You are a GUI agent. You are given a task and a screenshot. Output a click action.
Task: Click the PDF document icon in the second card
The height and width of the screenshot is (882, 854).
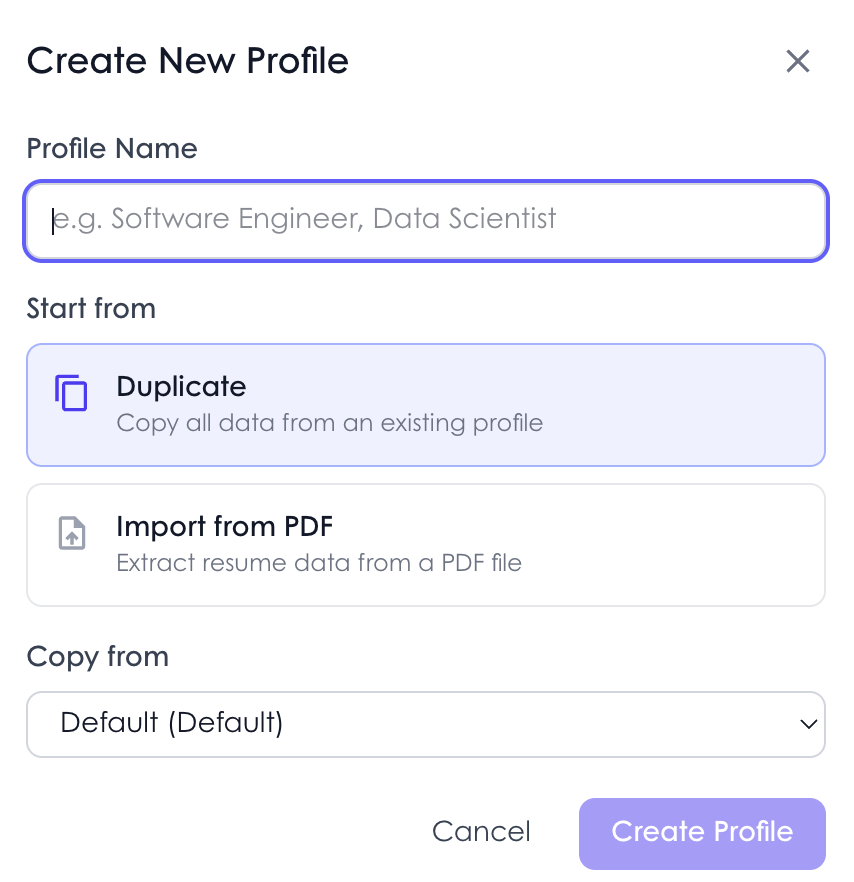pyautogui.click(x=71, y=534)
